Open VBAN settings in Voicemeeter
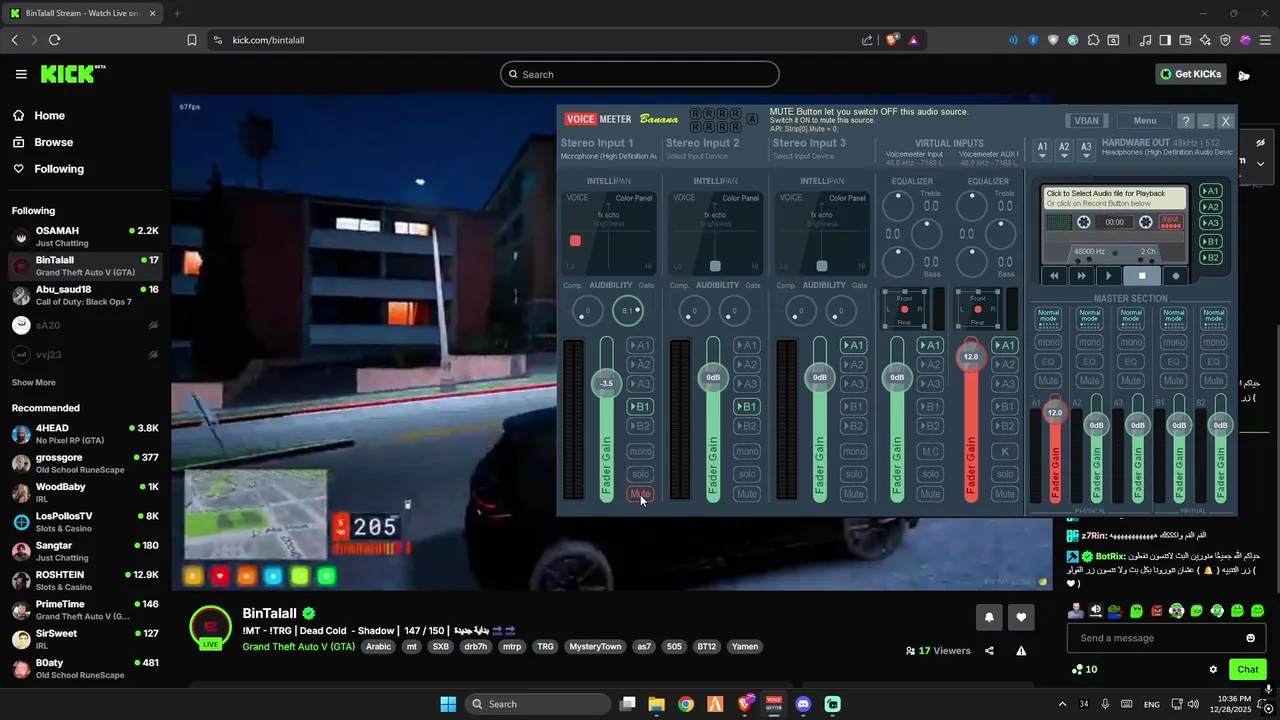 pos(1086,121)
